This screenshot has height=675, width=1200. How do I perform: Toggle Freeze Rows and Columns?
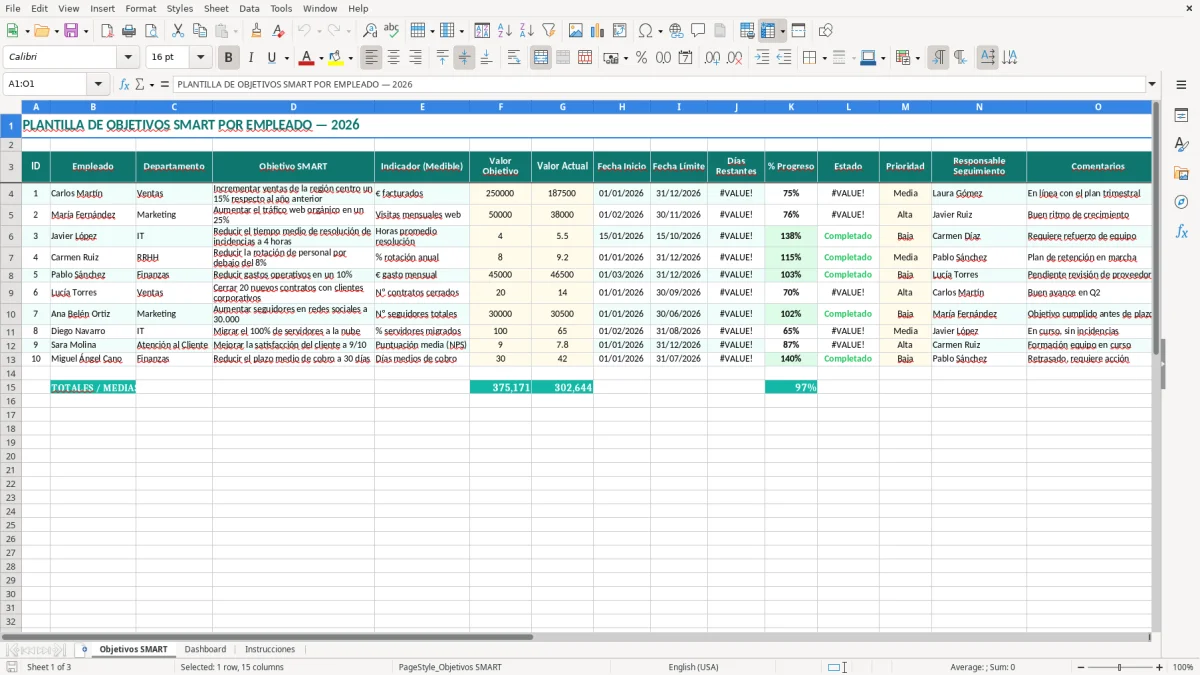pos(768,31)
